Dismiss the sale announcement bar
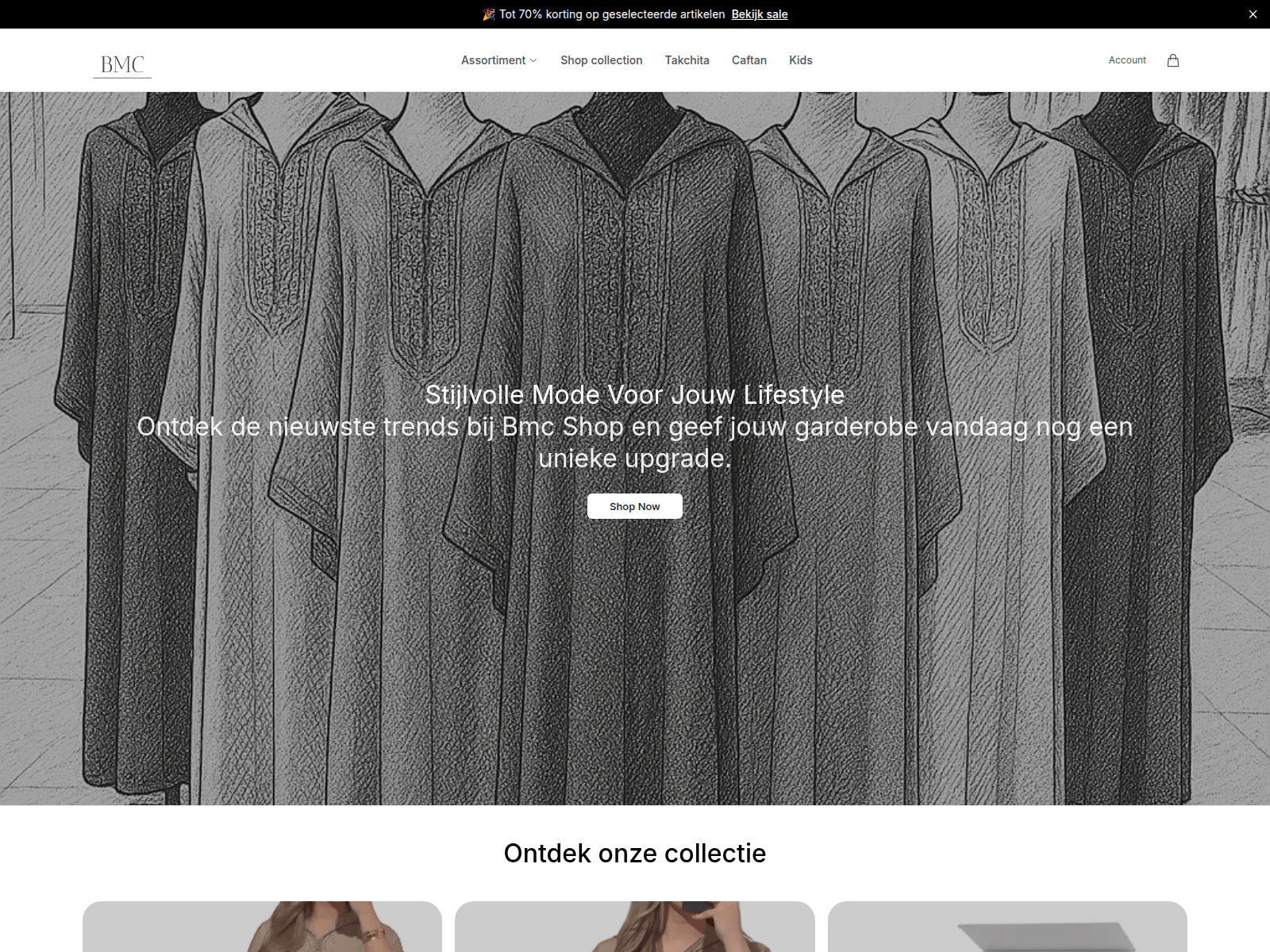This screenshot has width=1270, height=952. [1253, 14]
